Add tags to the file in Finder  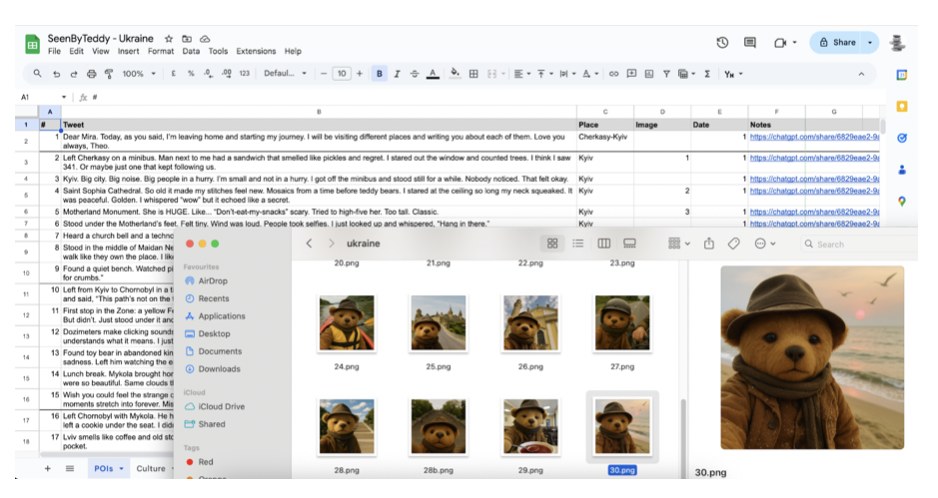734,244
